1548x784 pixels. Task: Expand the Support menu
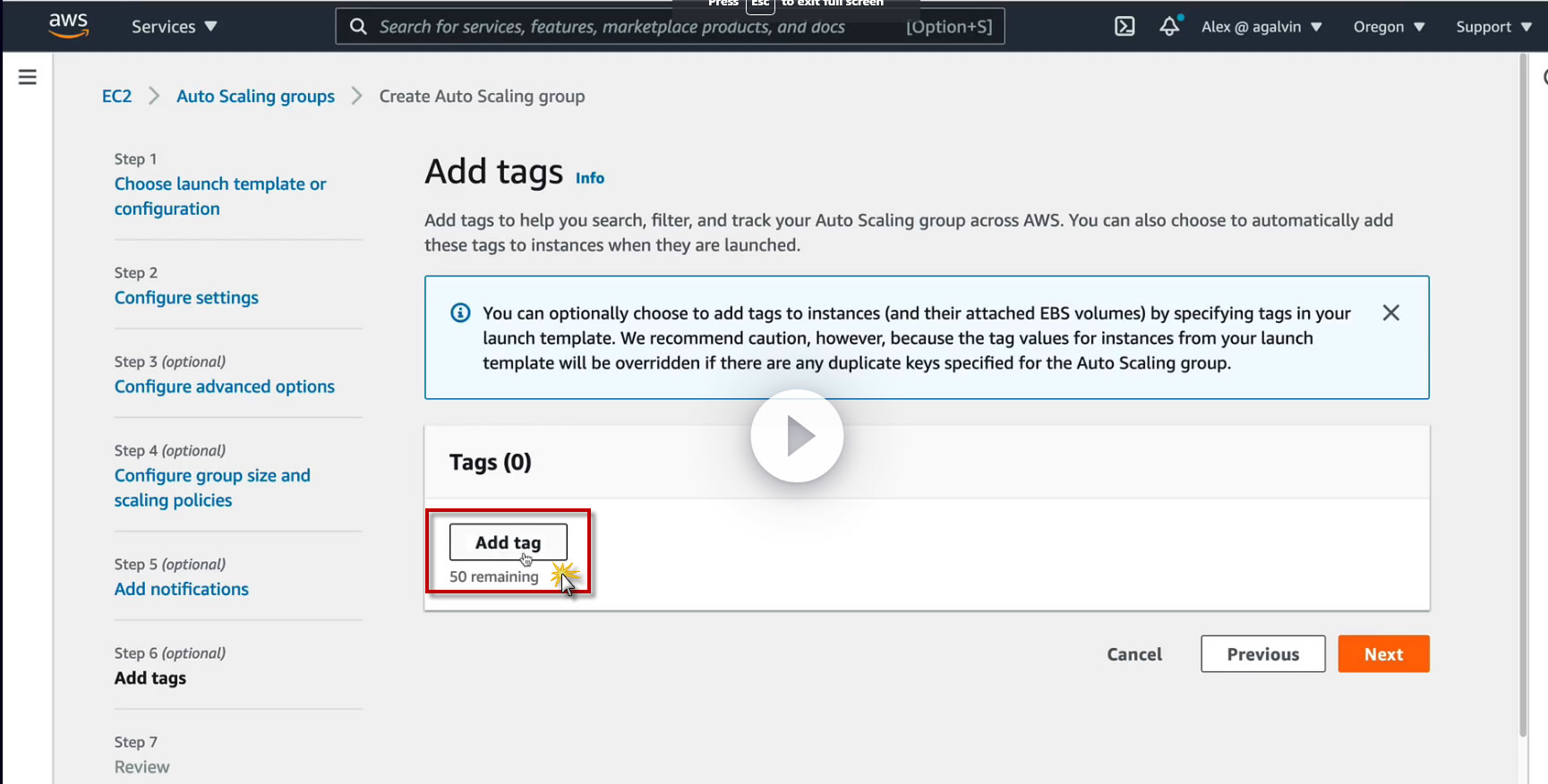[1492, 27]
